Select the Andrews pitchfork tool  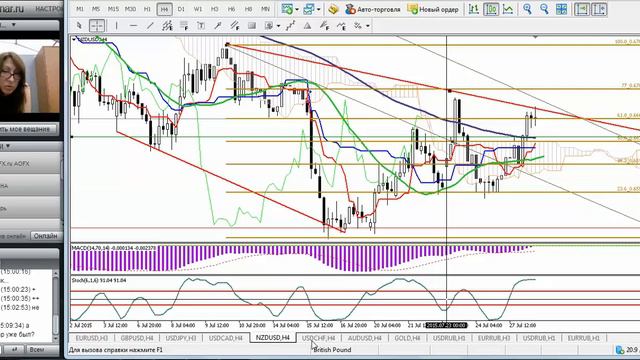235,26
